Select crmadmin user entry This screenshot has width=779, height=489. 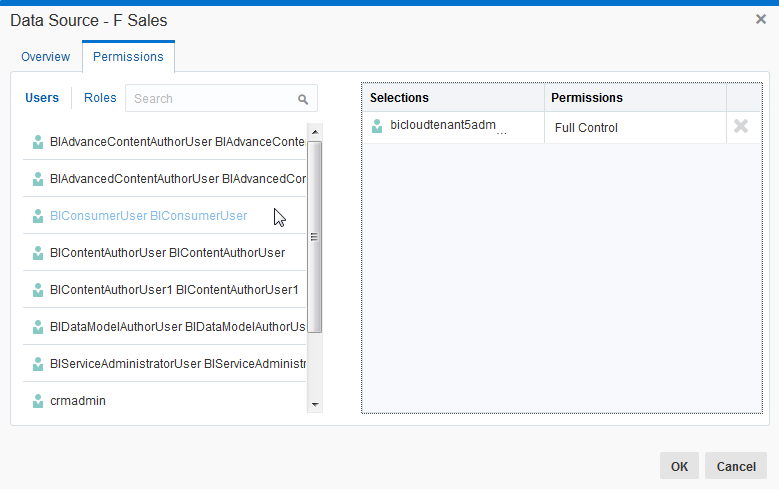pyautogui.click(x=164, y=401)
